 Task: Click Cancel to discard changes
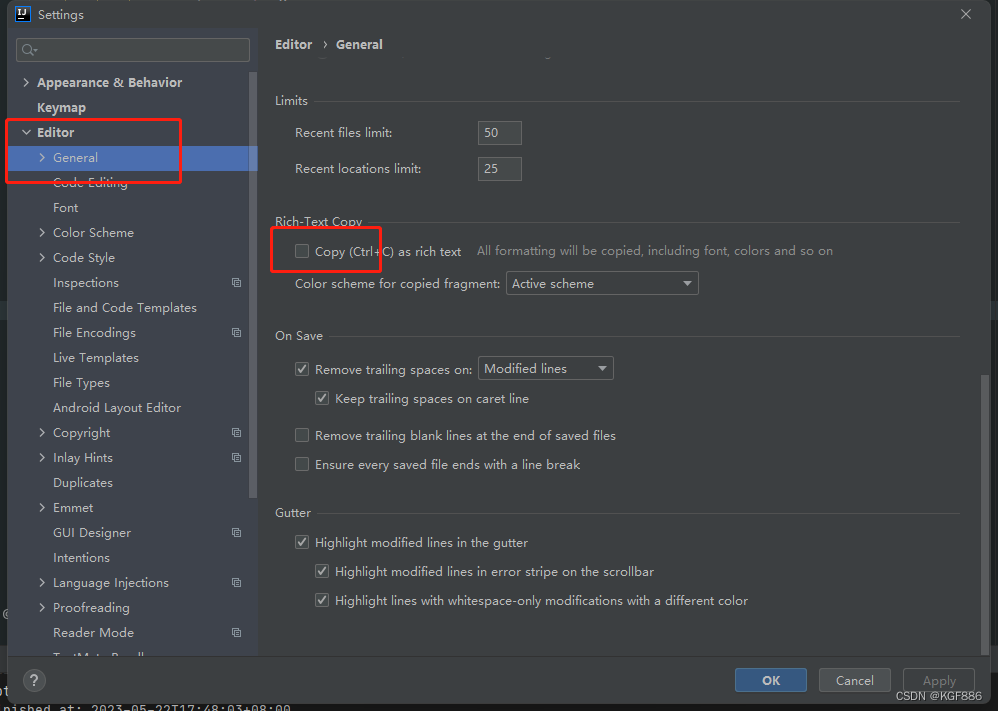(x=855, y=680)
